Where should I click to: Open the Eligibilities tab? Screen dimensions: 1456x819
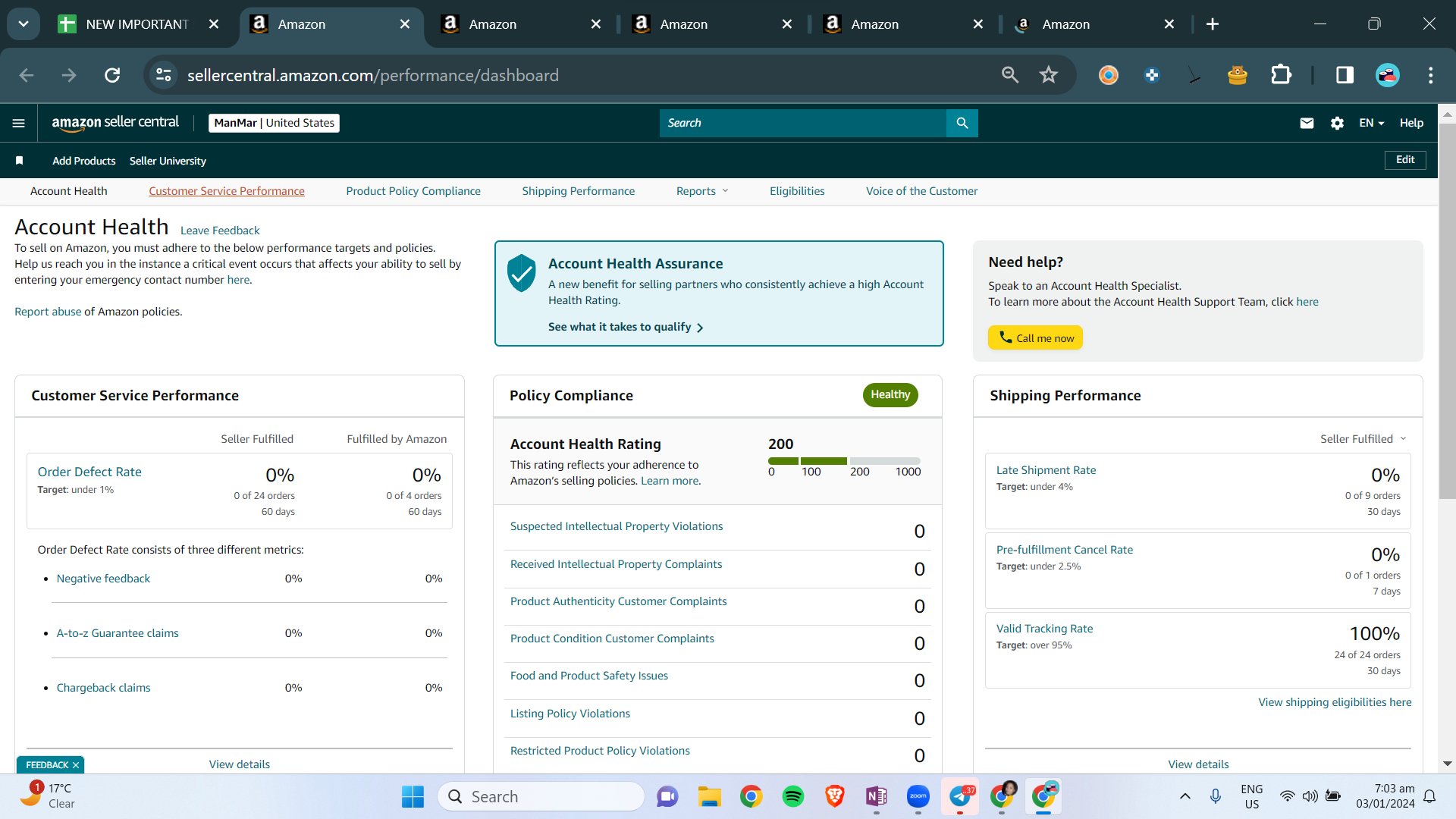coord(797,191)
